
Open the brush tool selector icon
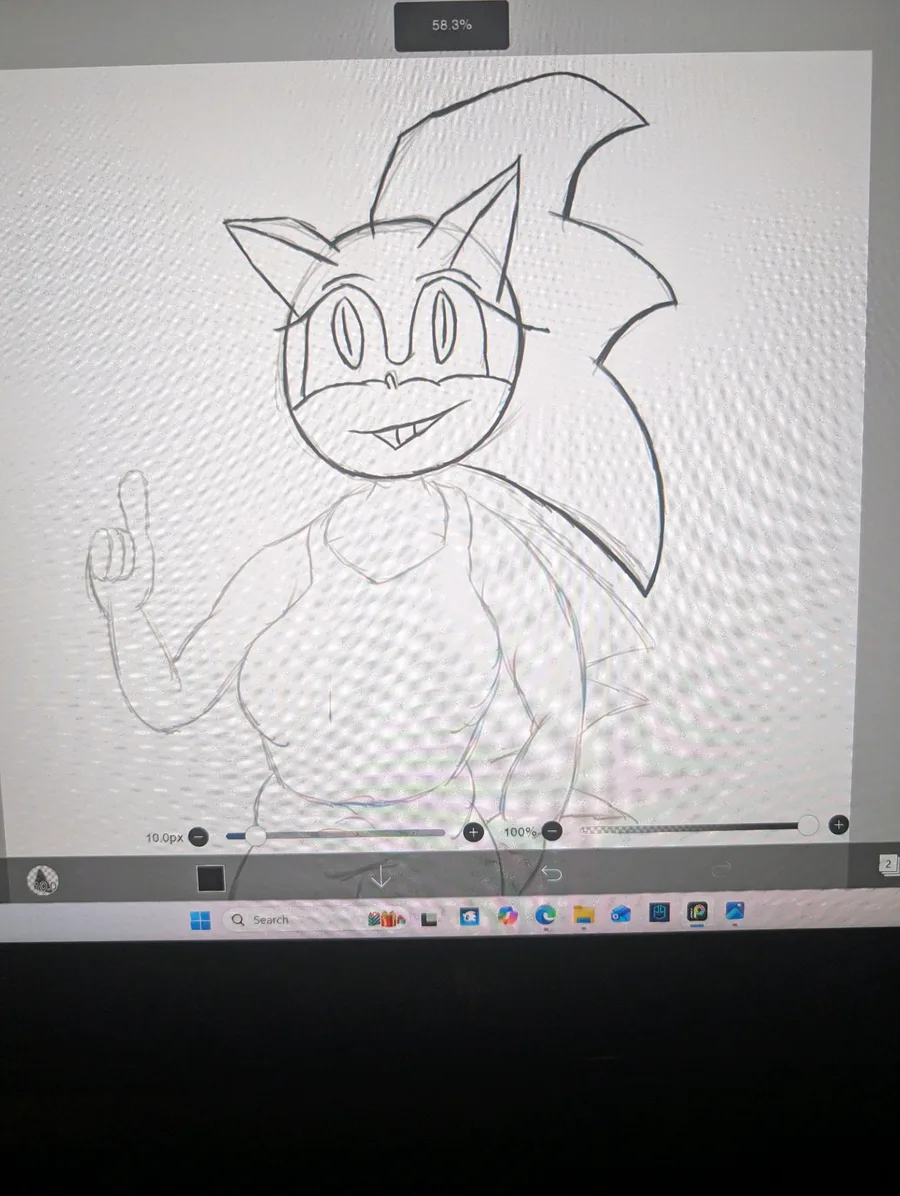click(x=43, y=880)
